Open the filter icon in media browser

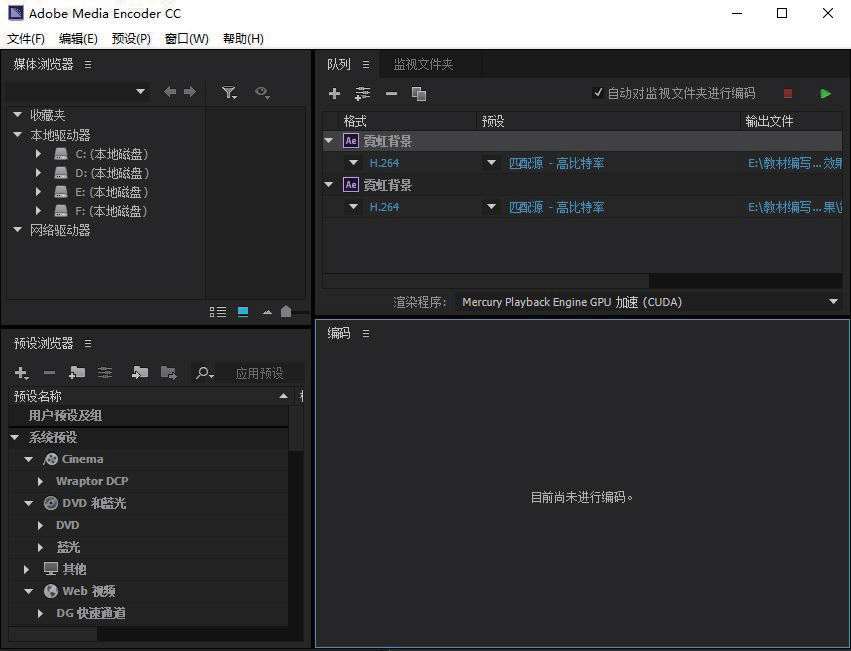pyautogui.click(x=229, y=92)
